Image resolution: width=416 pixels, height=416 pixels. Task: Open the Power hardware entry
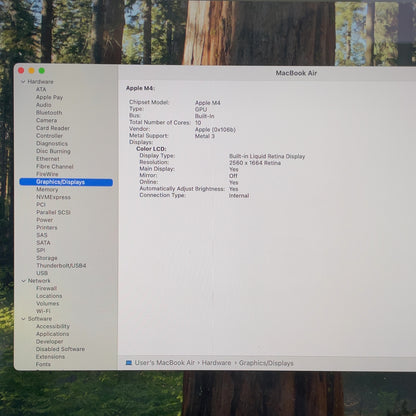[x=45, y=220]
